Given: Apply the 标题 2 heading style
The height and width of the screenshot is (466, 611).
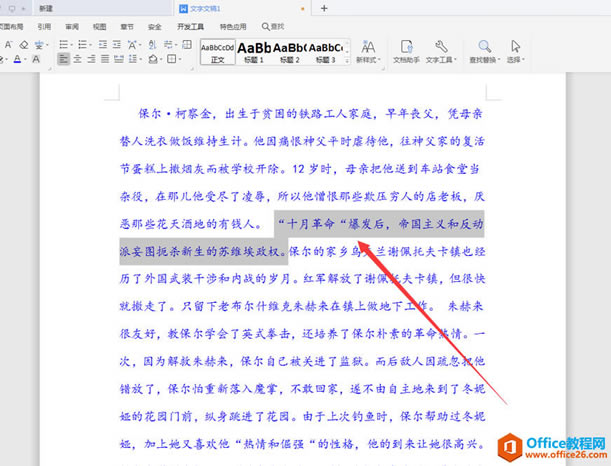Looking at the screenshot, I should coord(290,52).
